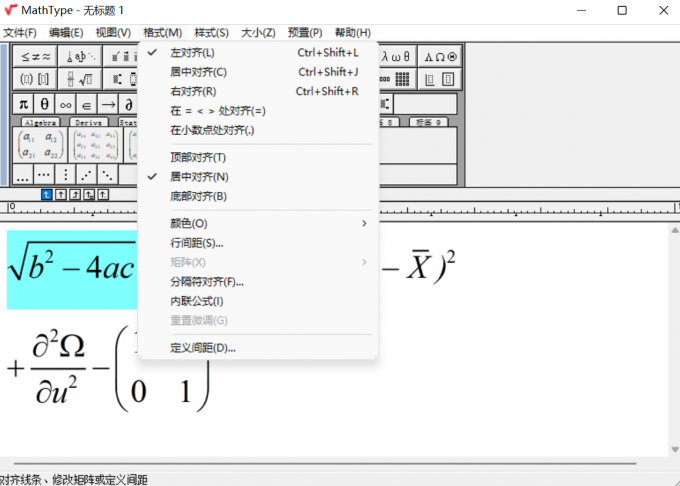
Task: Click the scroll up arrow of equation area
Action: coord(675,231)
